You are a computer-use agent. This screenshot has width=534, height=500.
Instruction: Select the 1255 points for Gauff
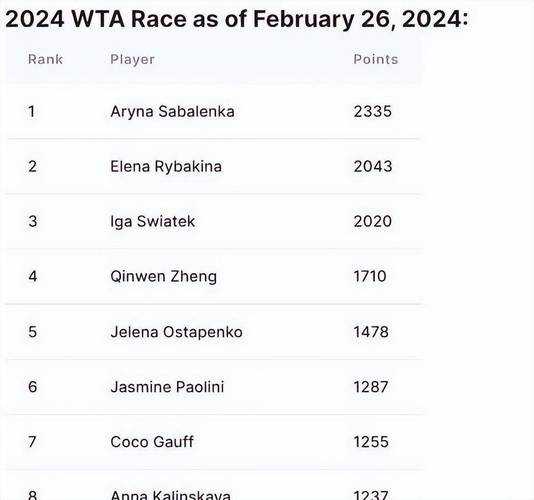(x=371, y=442)
